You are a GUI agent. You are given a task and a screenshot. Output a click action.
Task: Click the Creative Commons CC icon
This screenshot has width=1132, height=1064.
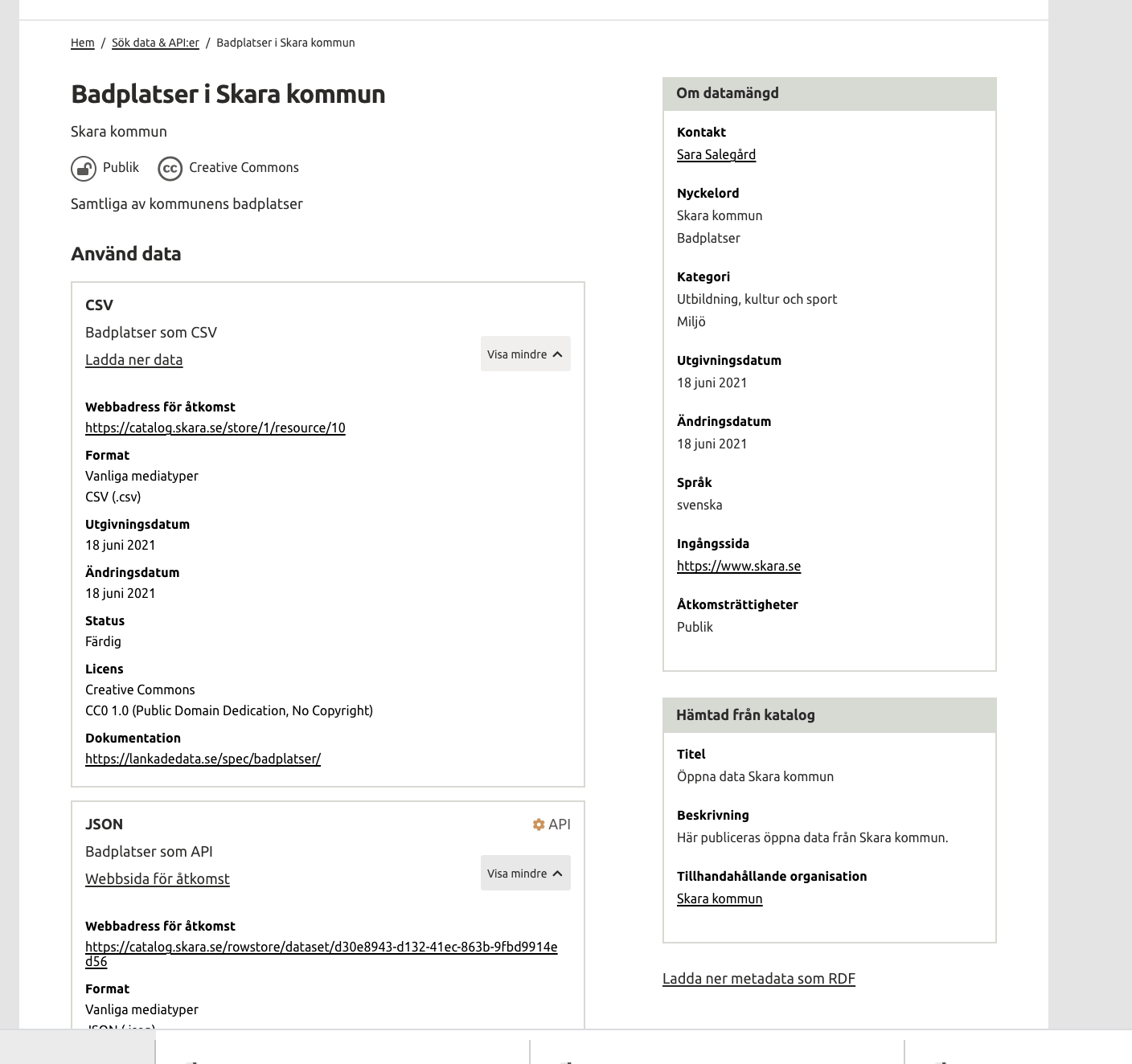pos(170,169)
